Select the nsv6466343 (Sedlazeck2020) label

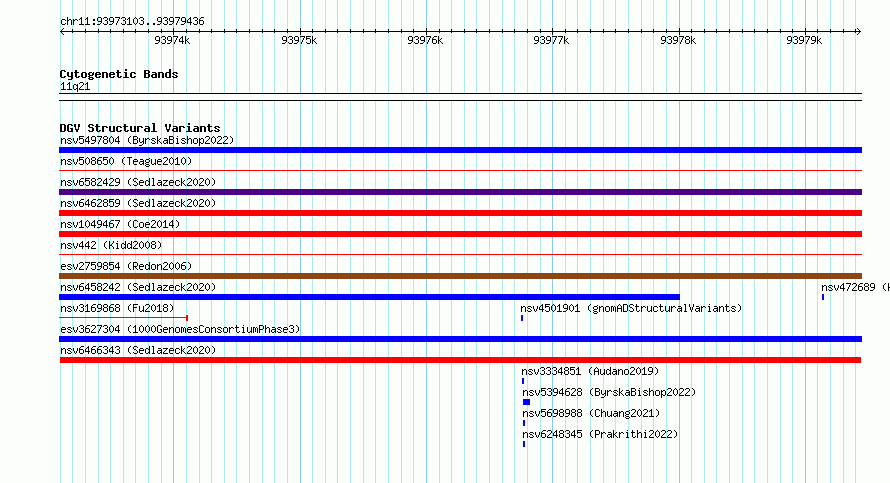[138, 350]
